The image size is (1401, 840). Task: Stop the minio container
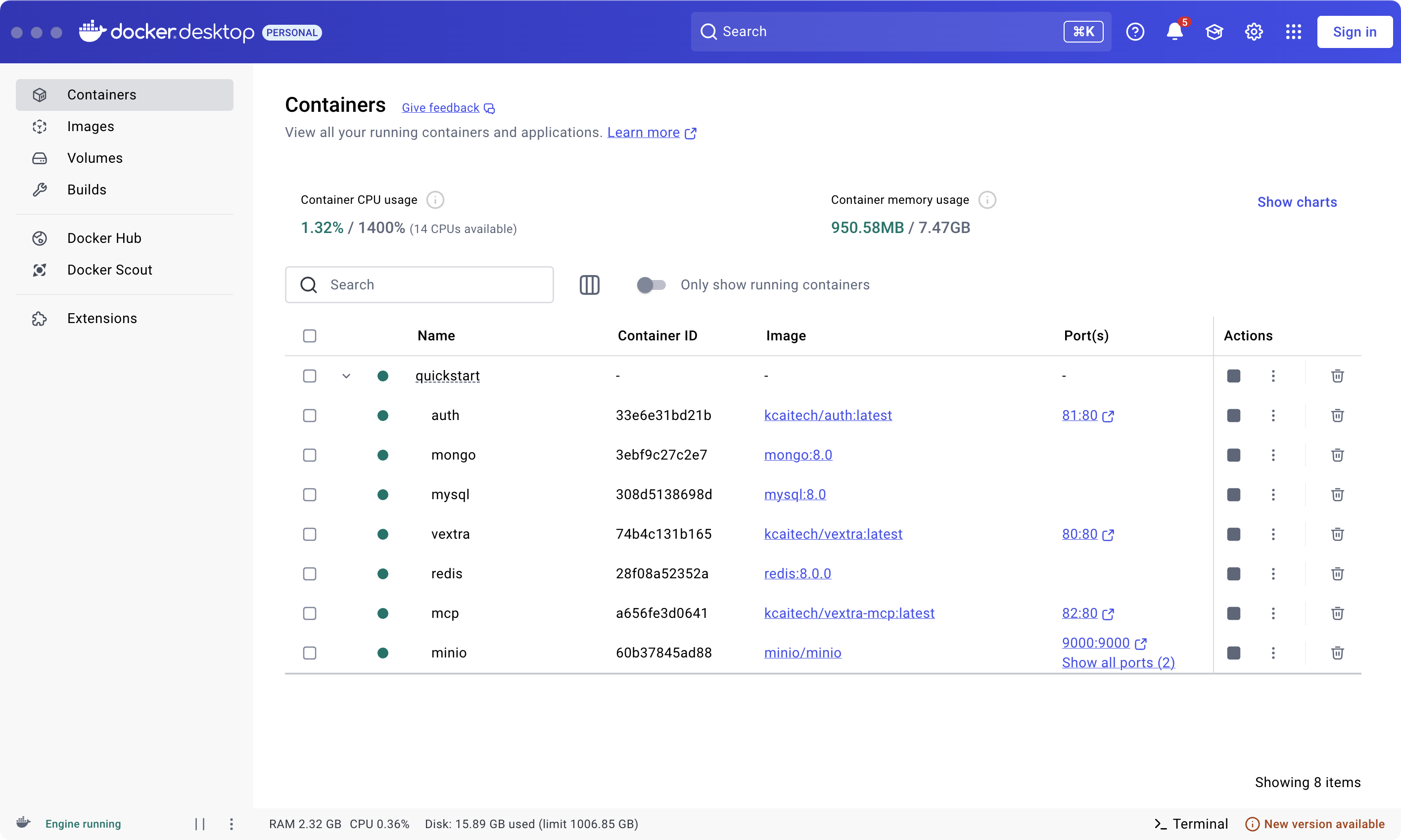(1233, 653)
